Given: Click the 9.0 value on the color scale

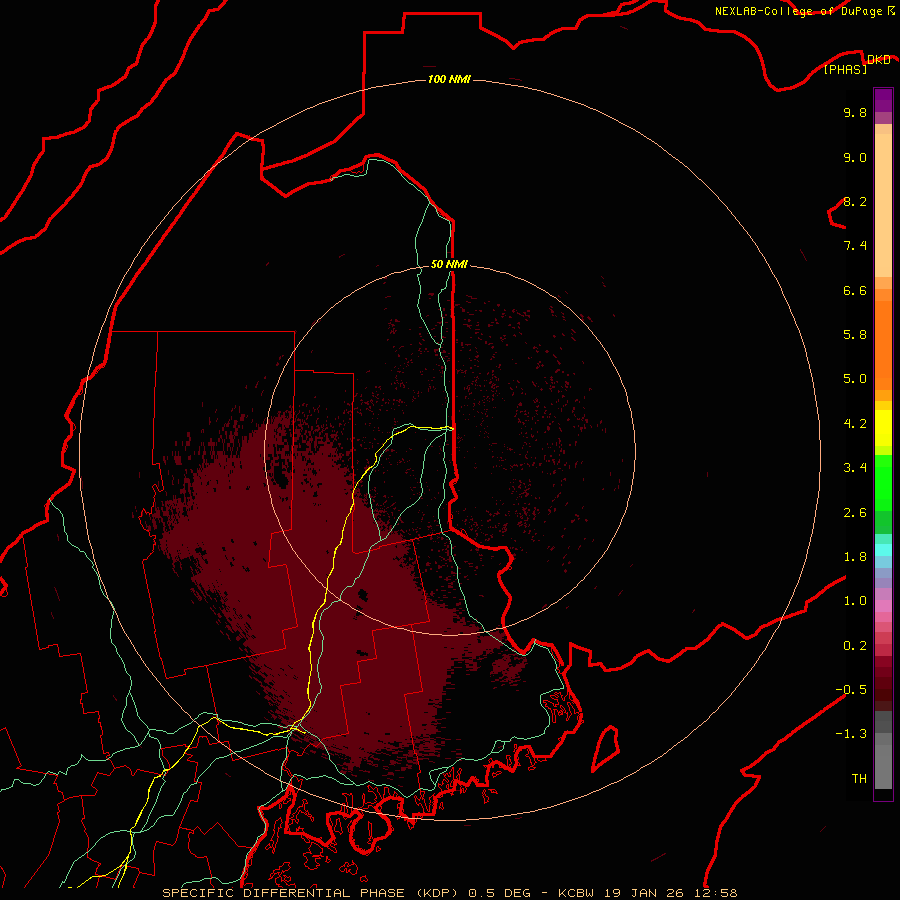Looking at the screenshot, I should (x=855, y=157).
